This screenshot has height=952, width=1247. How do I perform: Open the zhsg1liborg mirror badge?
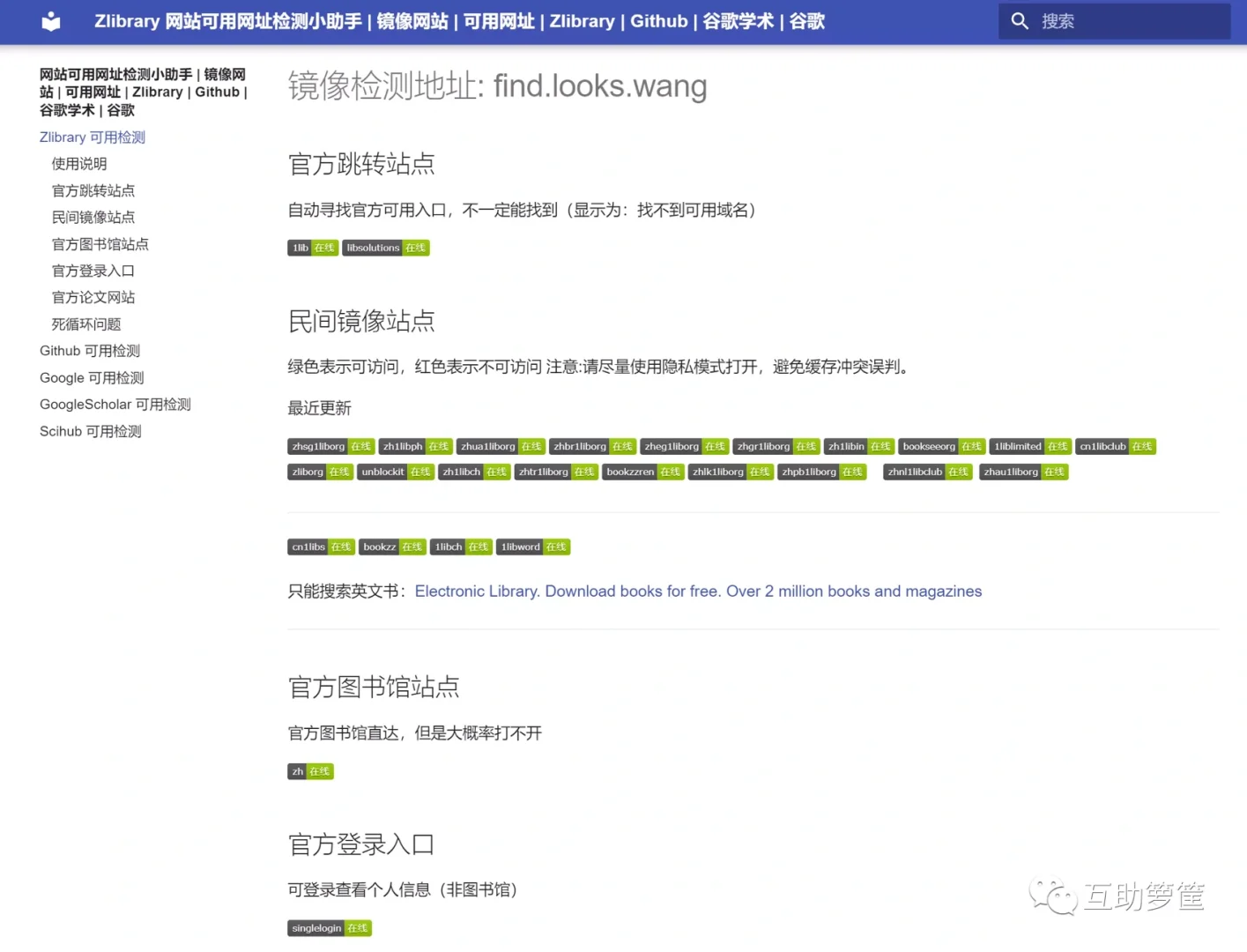click(x=331, y=447)
